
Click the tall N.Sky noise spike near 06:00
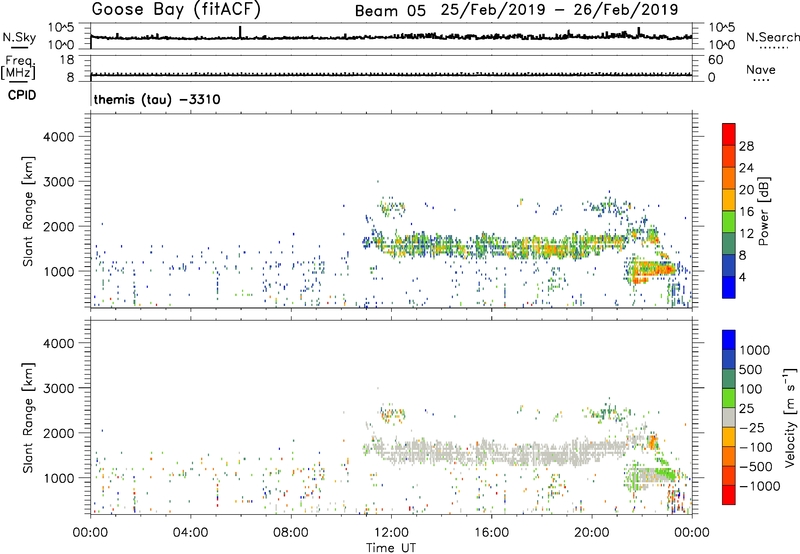240,32
